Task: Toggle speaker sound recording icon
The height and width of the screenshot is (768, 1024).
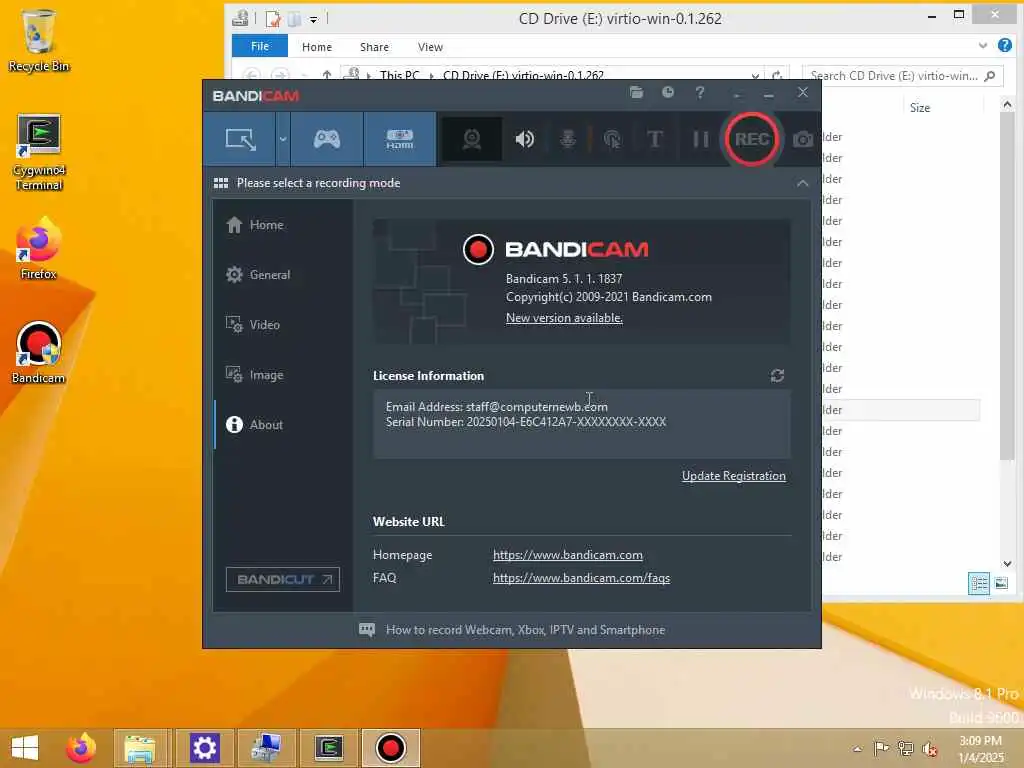Action: 524,139
